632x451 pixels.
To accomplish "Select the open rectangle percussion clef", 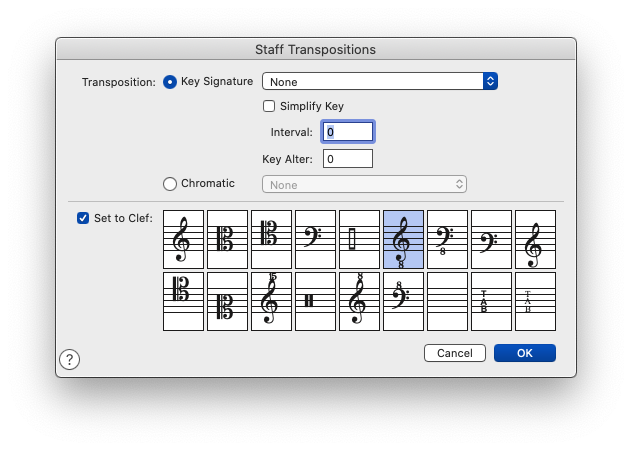I will click(x=359, y=240).
